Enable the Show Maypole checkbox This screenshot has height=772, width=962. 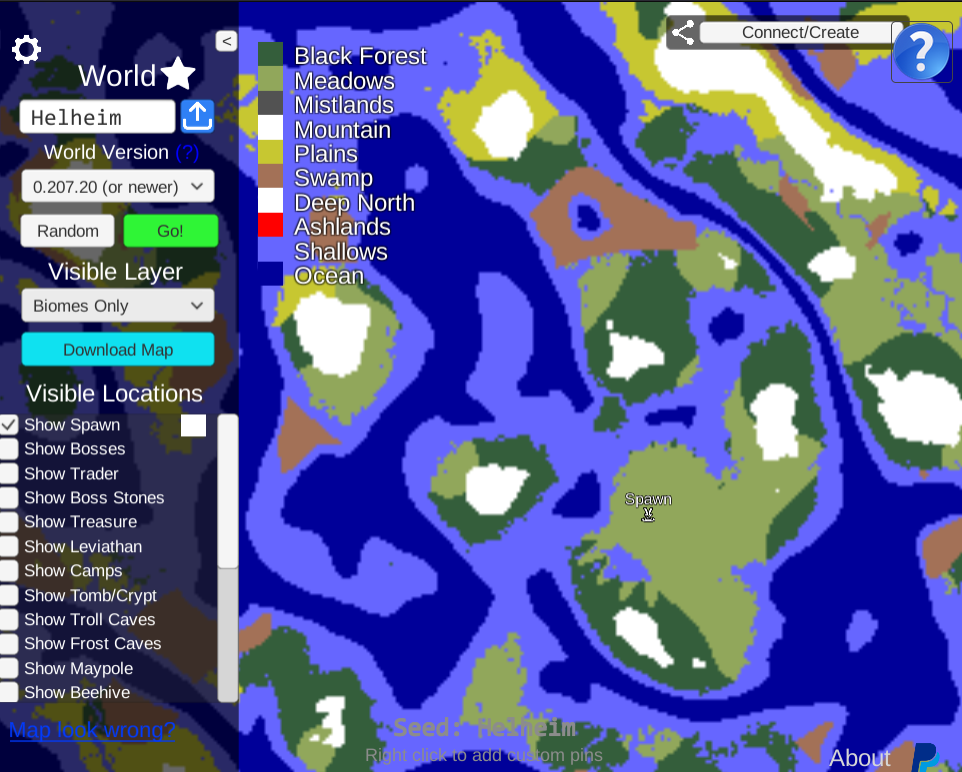tap(9, 668)
